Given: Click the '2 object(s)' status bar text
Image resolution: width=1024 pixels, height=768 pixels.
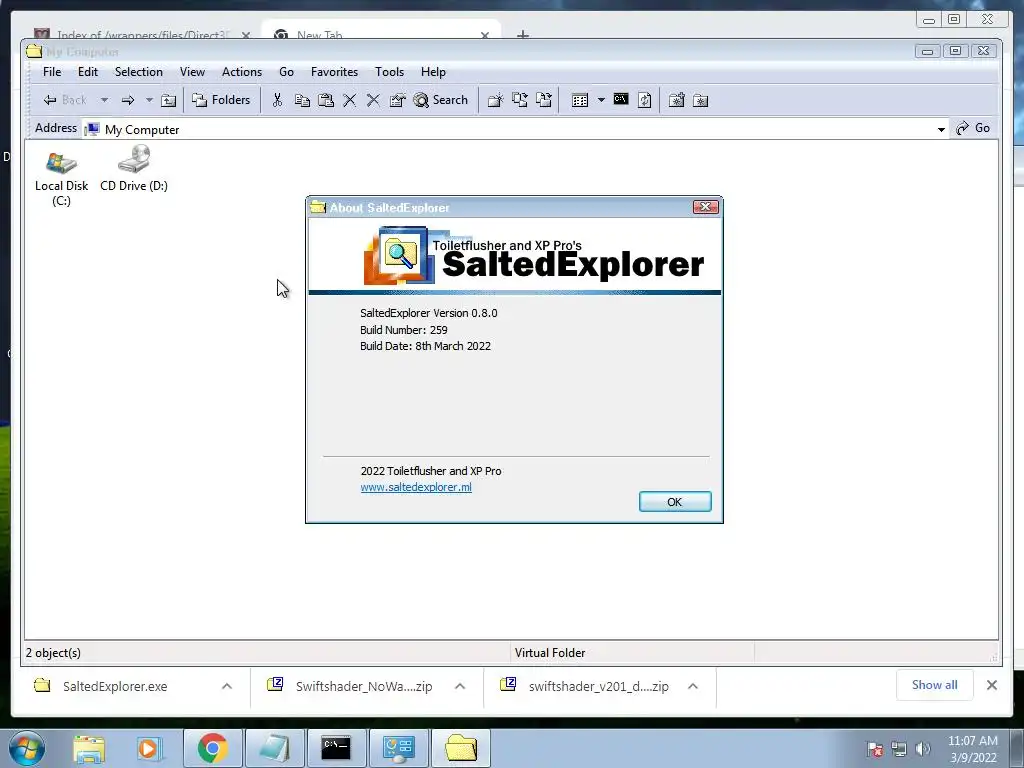Looking at the screenshot, I should tap(53, 652).
